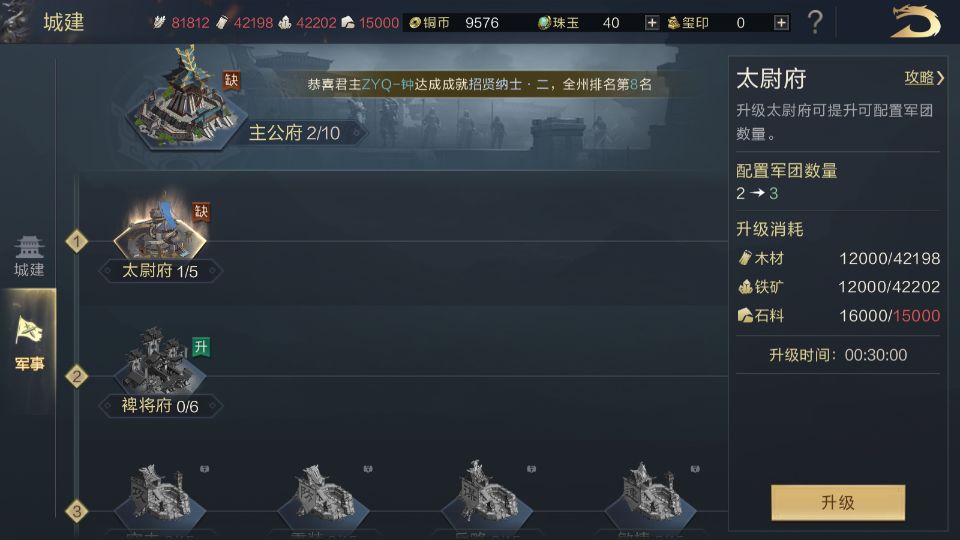960x540 pixels.
Task: Click the 铜币 currency counter
Action: [454, 23]
